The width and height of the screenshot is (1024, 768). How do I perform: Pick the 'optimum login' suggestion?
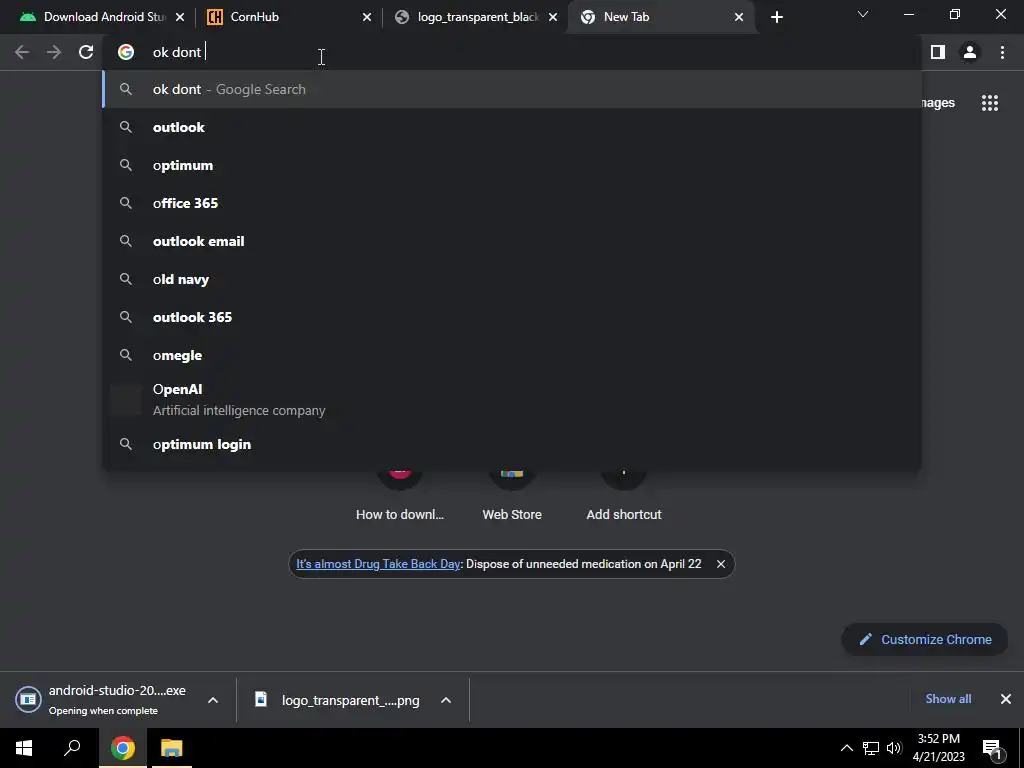click(x=512, y=444)
